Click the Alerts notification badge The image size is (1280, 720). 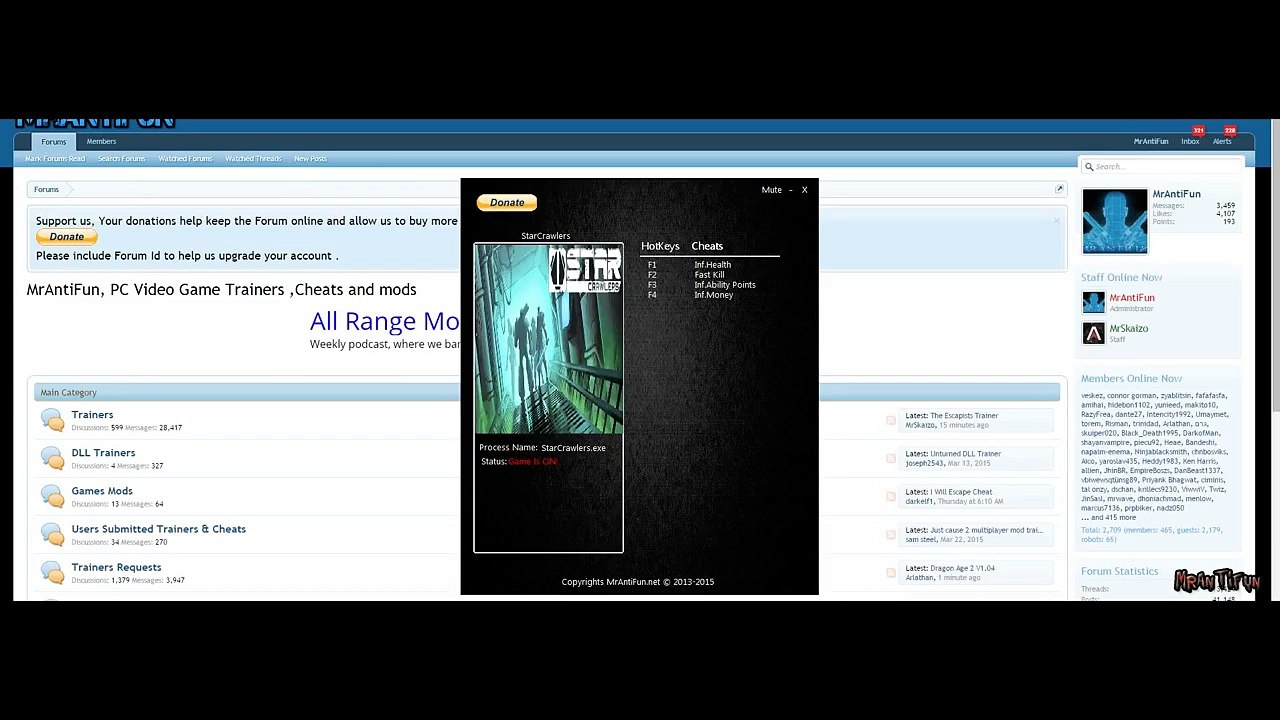click(1230, 131)
